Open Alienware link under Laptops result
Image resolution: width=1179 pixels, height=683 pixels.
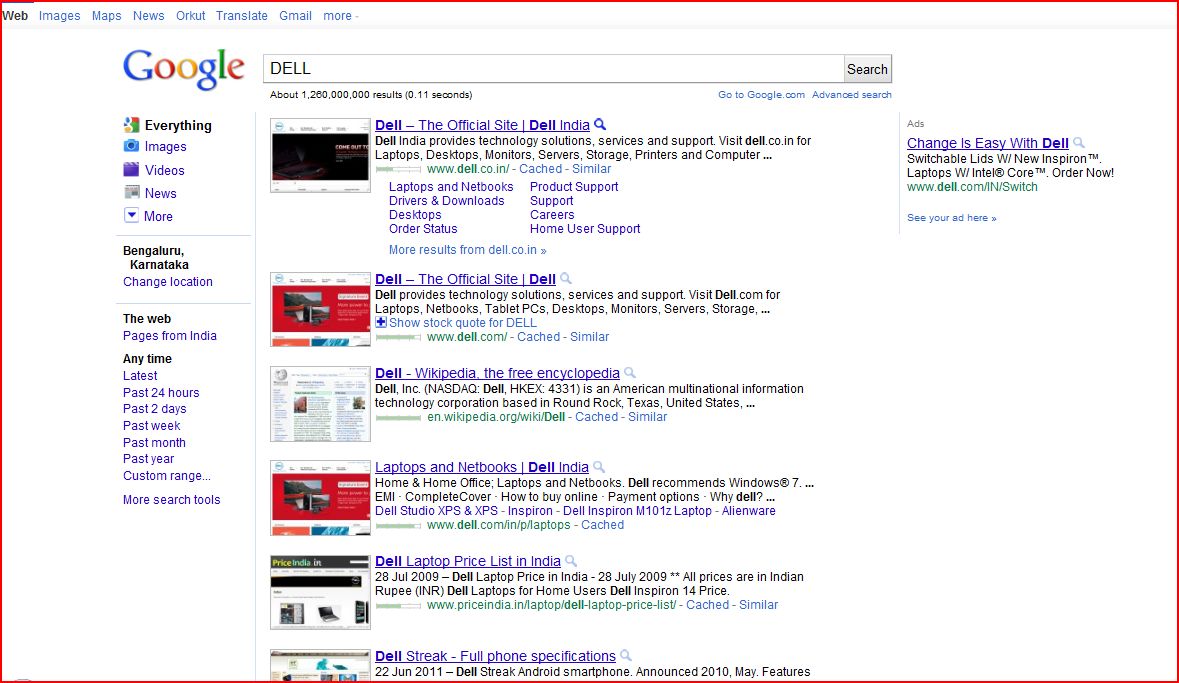(748, 511)
